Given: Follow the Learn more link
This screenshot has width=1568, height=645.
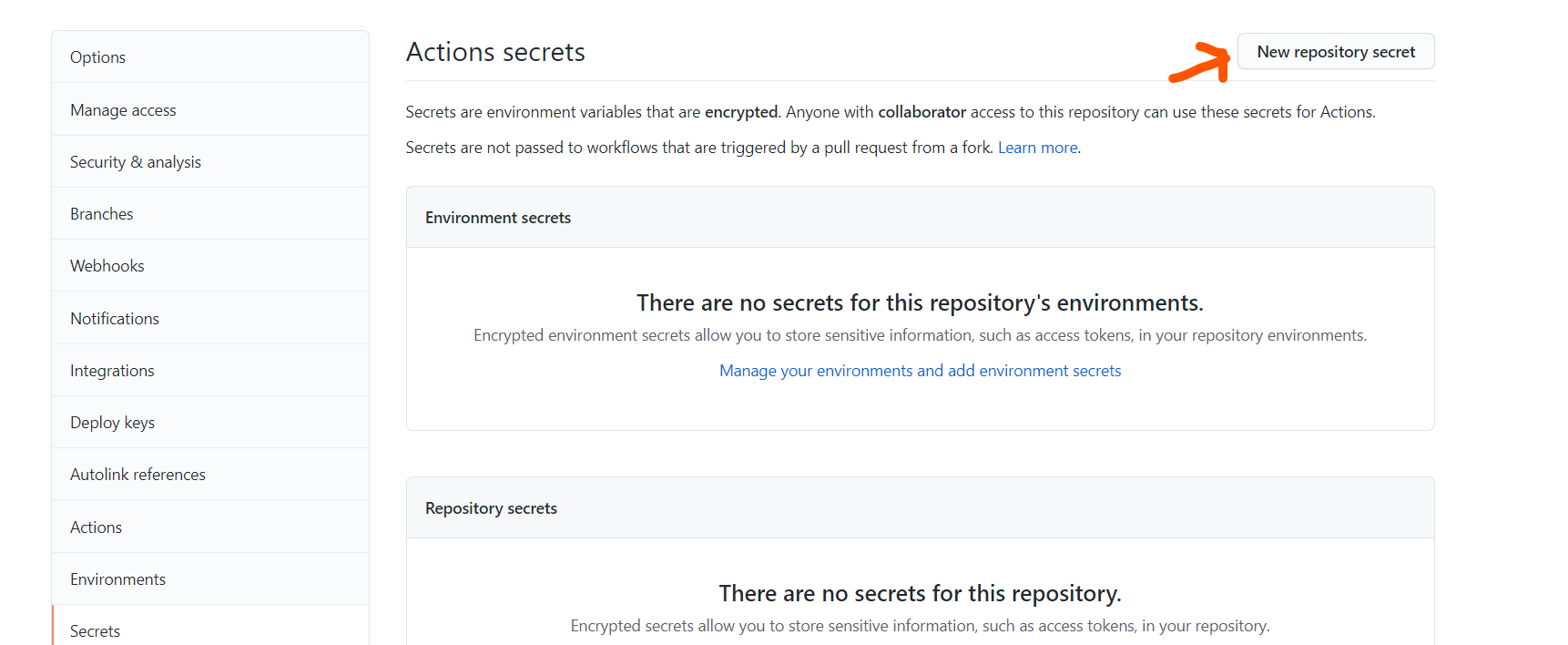Looking at the screenshot, I should [x=1037, y=148].
